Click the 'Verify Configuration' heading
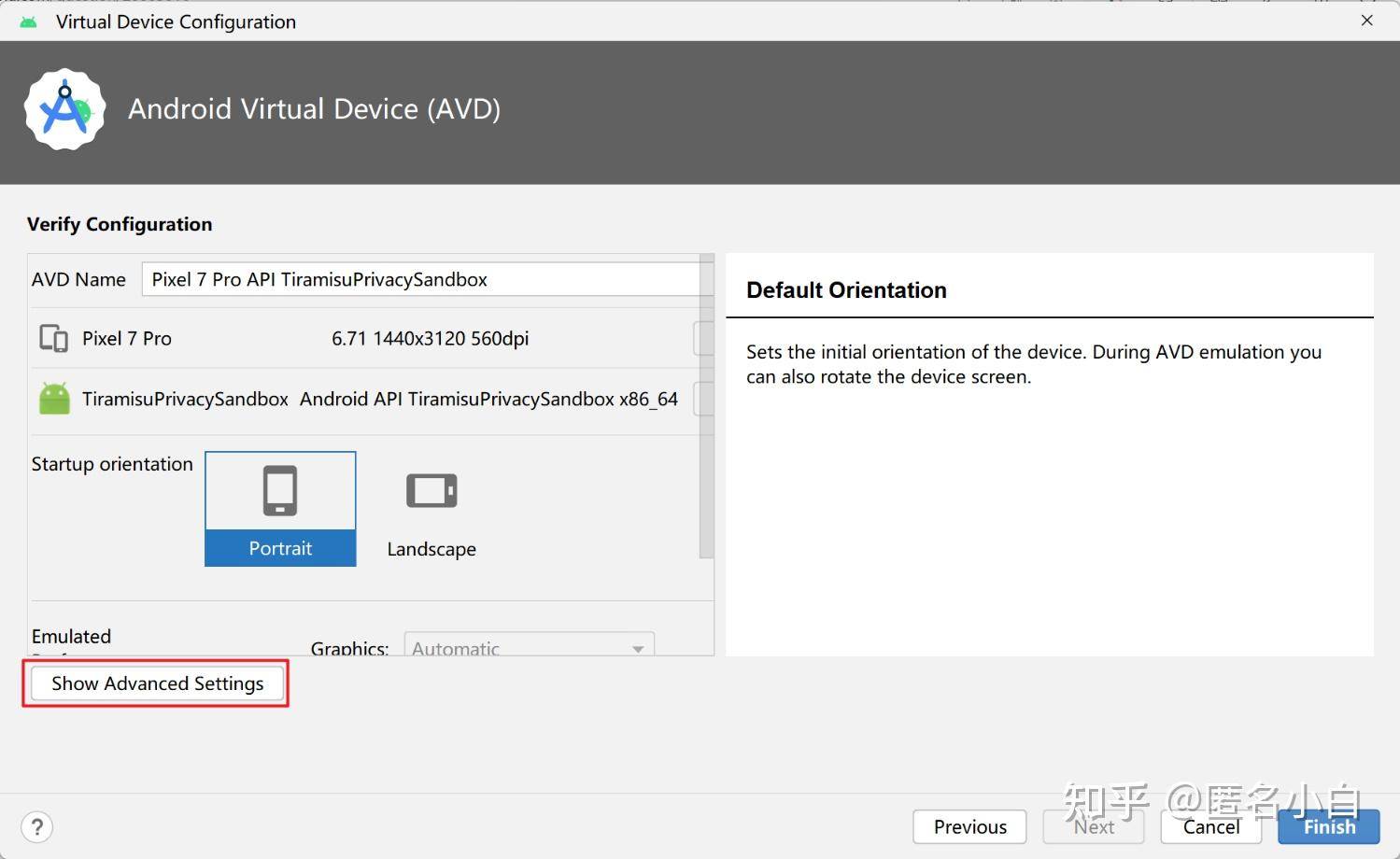The image size is (1400, 859). [x=120, y=224]
